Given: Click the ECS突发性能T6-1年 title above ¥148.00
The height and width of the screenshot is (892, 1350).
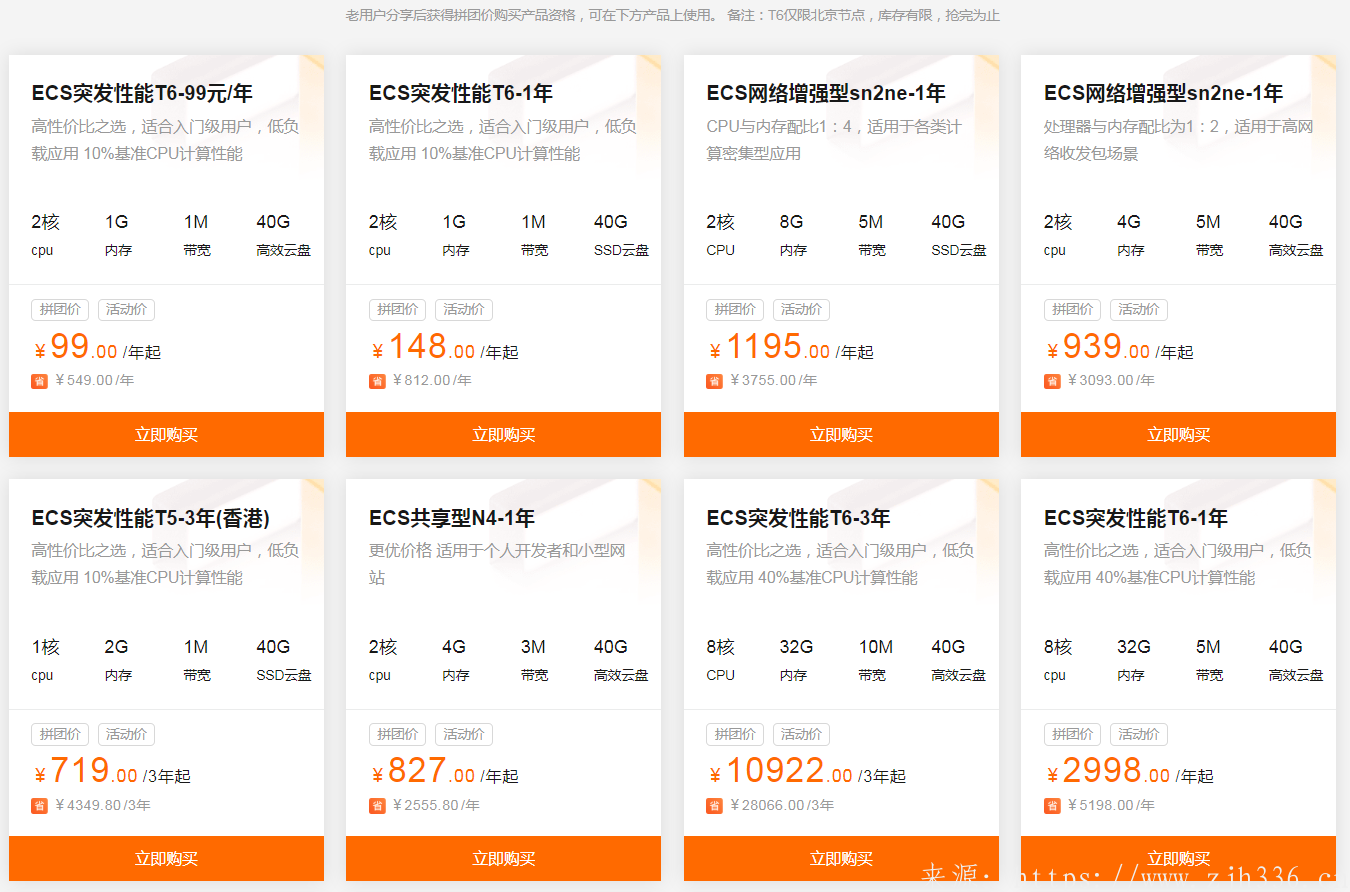Looking at the screenshot, I should click(x=461, y=94).
